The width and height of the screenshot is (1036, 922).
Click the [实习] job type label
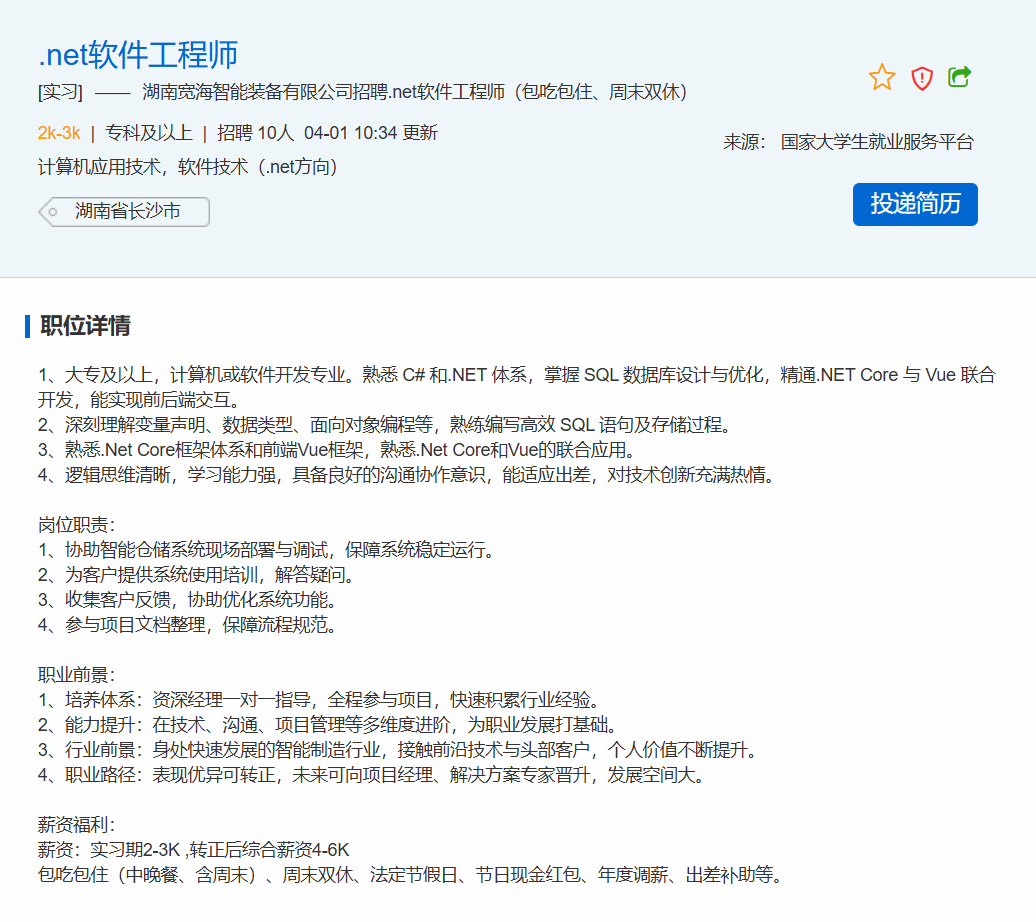[60, 92]
